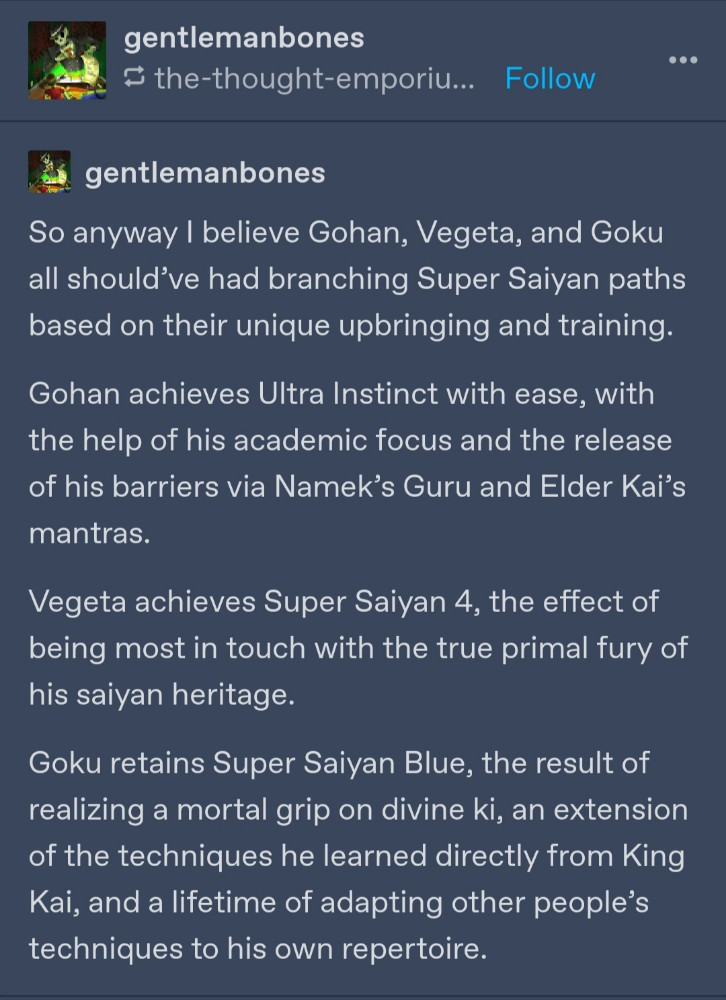The image size is (726, 1000).
Task: Open the reblogged-from the-thought-emporiu... link
Action: tap(315, 78)
